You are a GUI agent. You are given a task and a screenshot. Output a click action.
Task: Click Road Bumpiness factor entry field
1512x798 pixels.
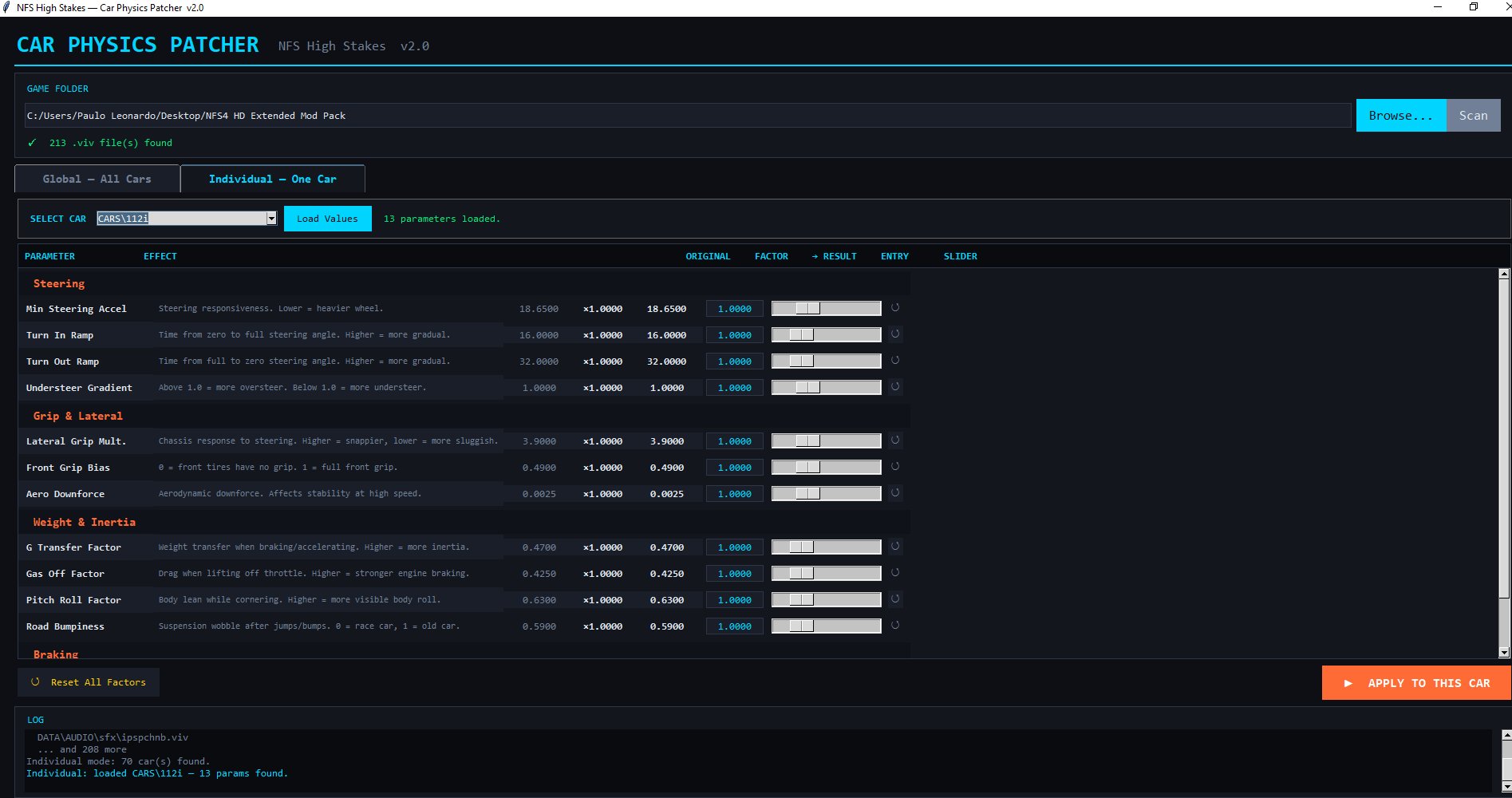tap(734, 626)
